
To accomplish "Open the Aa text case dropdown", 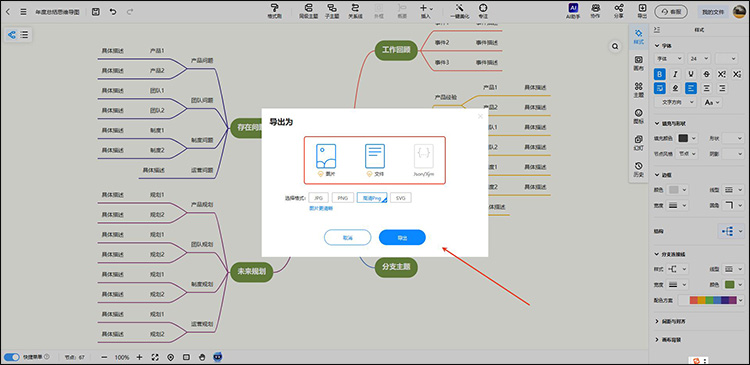I will 711,102.
